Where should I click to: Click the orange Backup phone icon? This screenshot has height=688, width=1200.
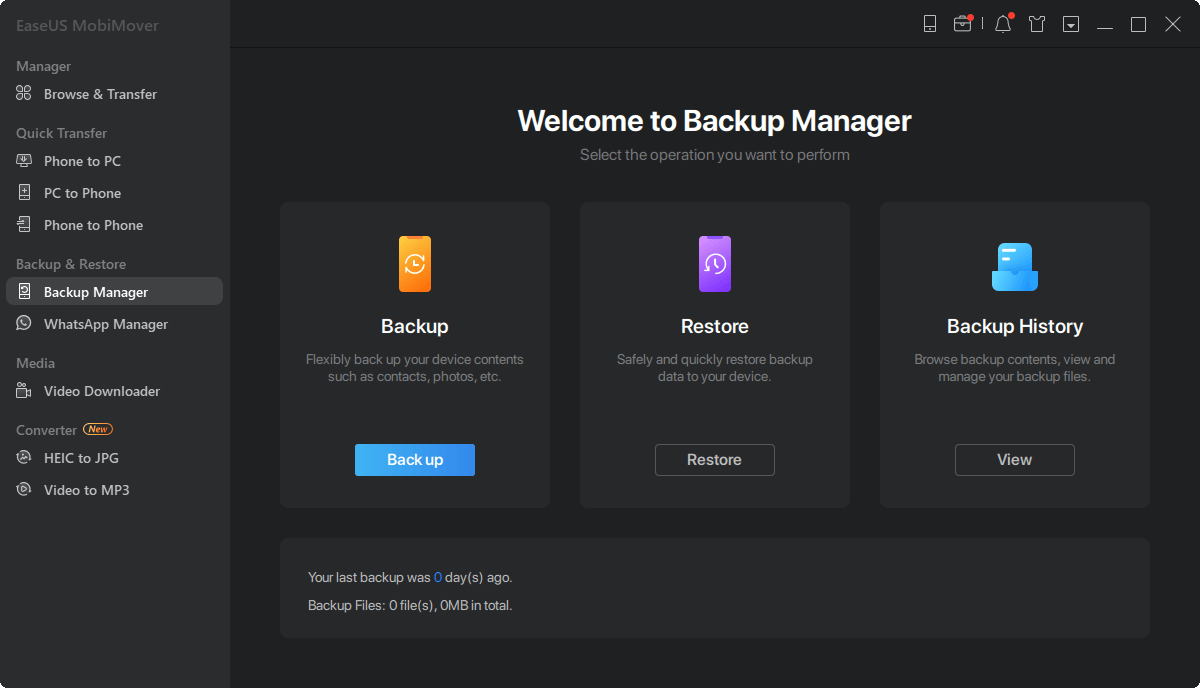coord(415,264)
